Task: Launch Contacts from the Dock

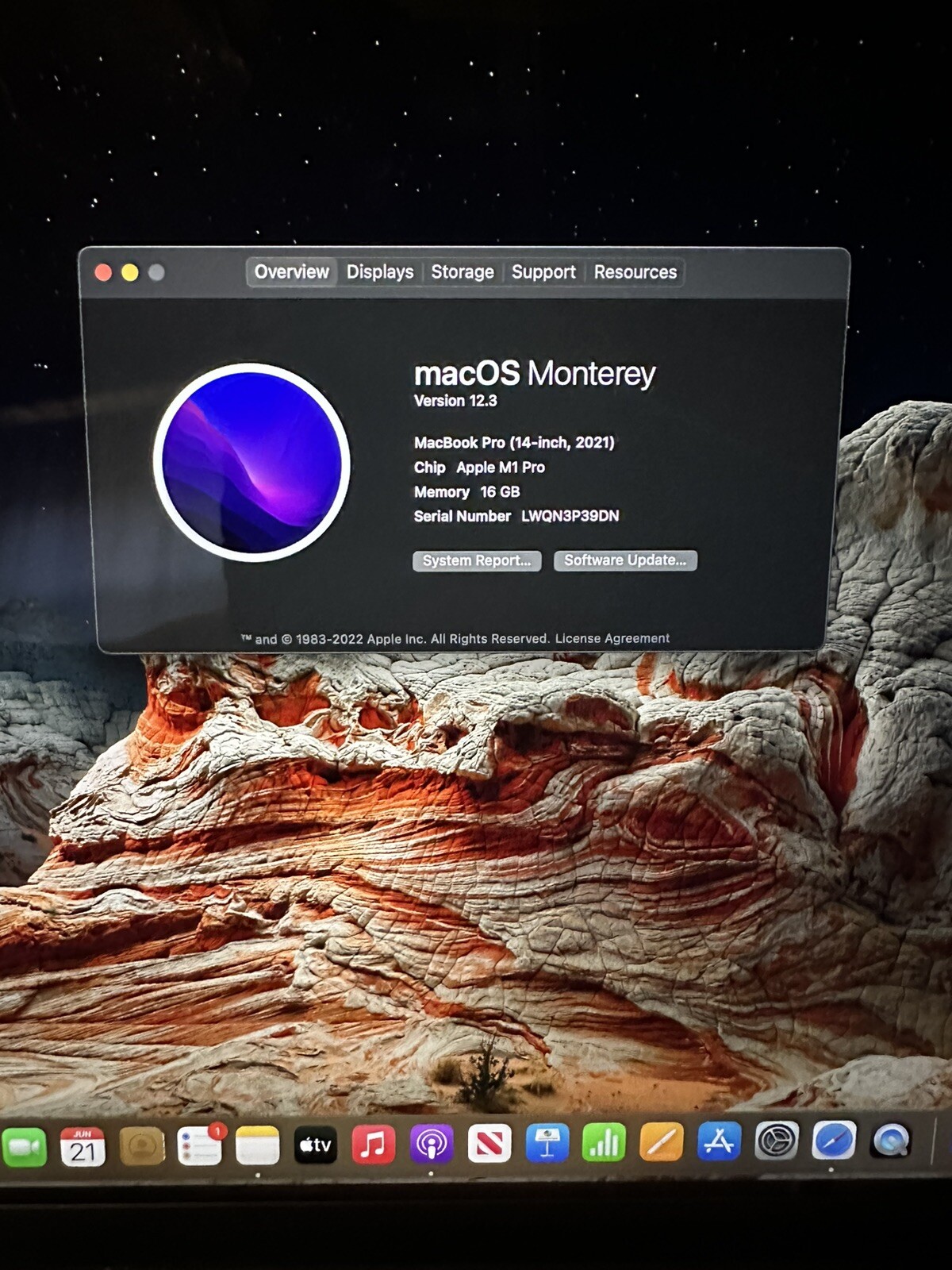Action: [x=141, y=1146]
